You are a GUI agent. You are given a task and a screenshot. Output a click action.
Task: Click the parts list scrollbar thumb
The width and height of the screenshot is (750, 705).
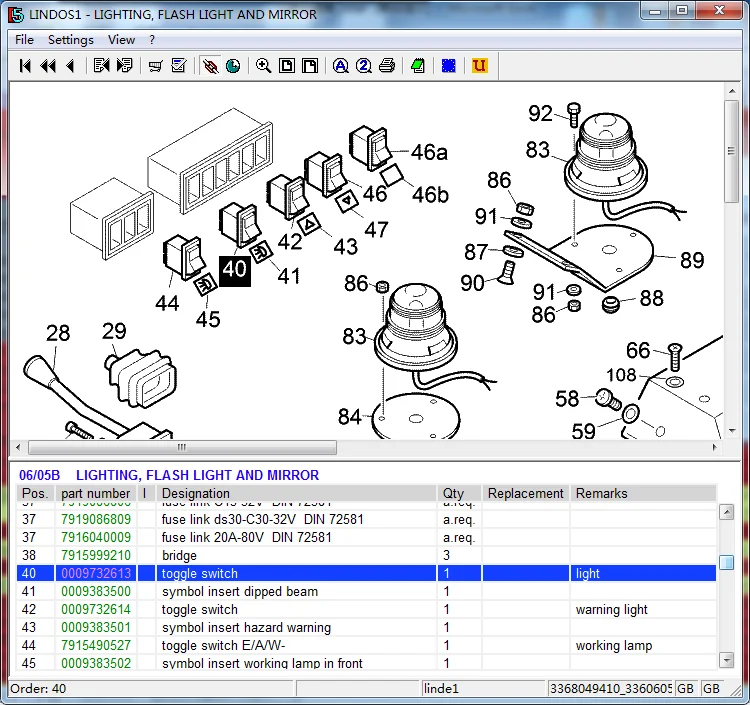727,562
